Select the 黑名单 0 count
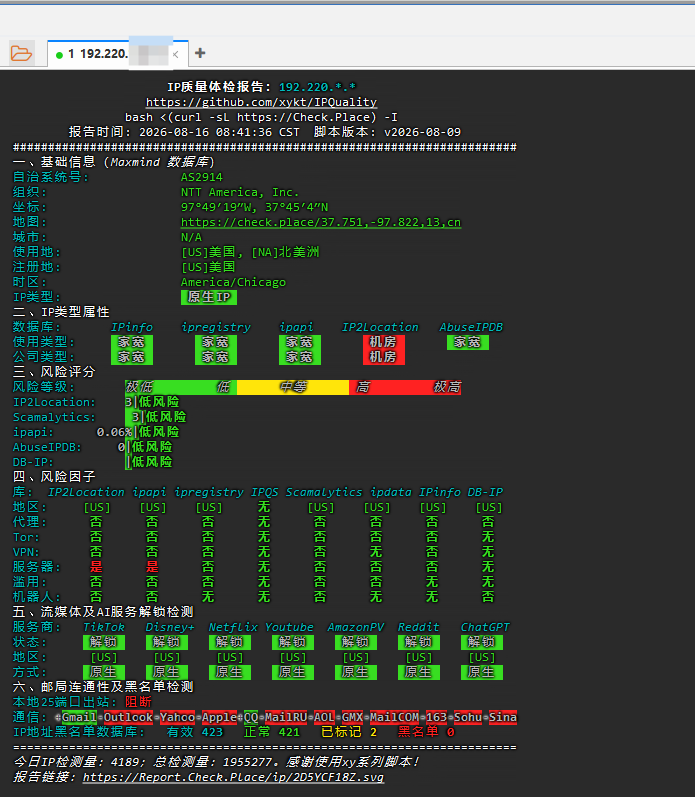This screenshot has width=695, height=797. [x=426, y=732]
